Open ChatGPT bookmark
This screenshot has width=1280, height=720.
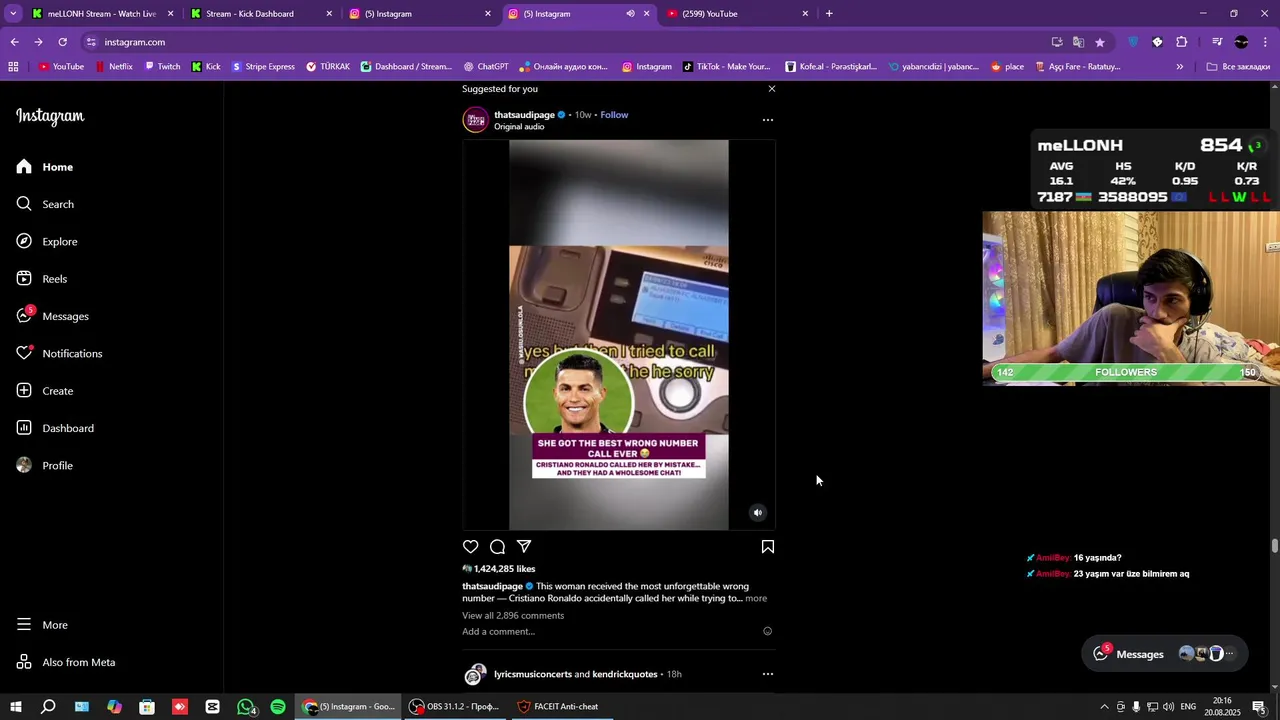pyautogui.click(x=486, y=67)
